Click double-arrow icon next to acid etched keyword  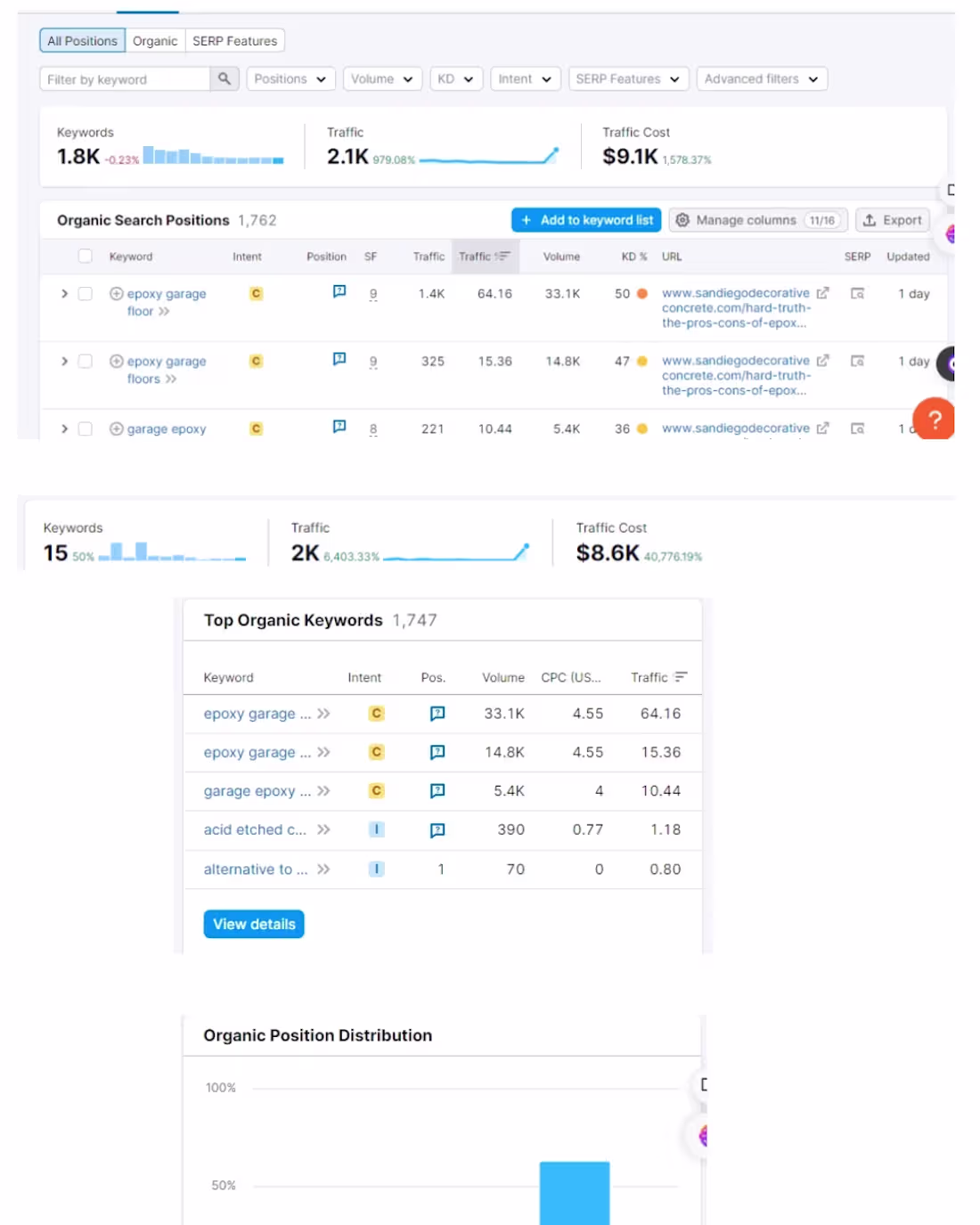pyautogui.click(x=323, y=829)
